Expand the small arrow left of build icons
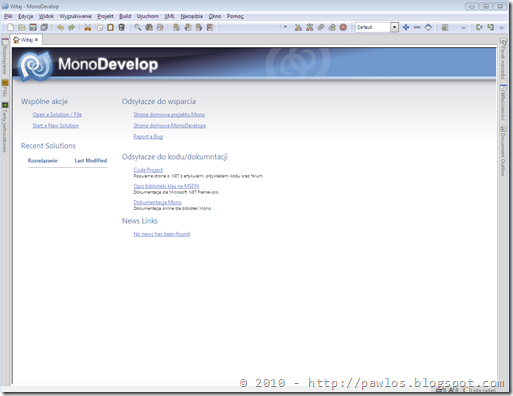 [x=285, y=27]
